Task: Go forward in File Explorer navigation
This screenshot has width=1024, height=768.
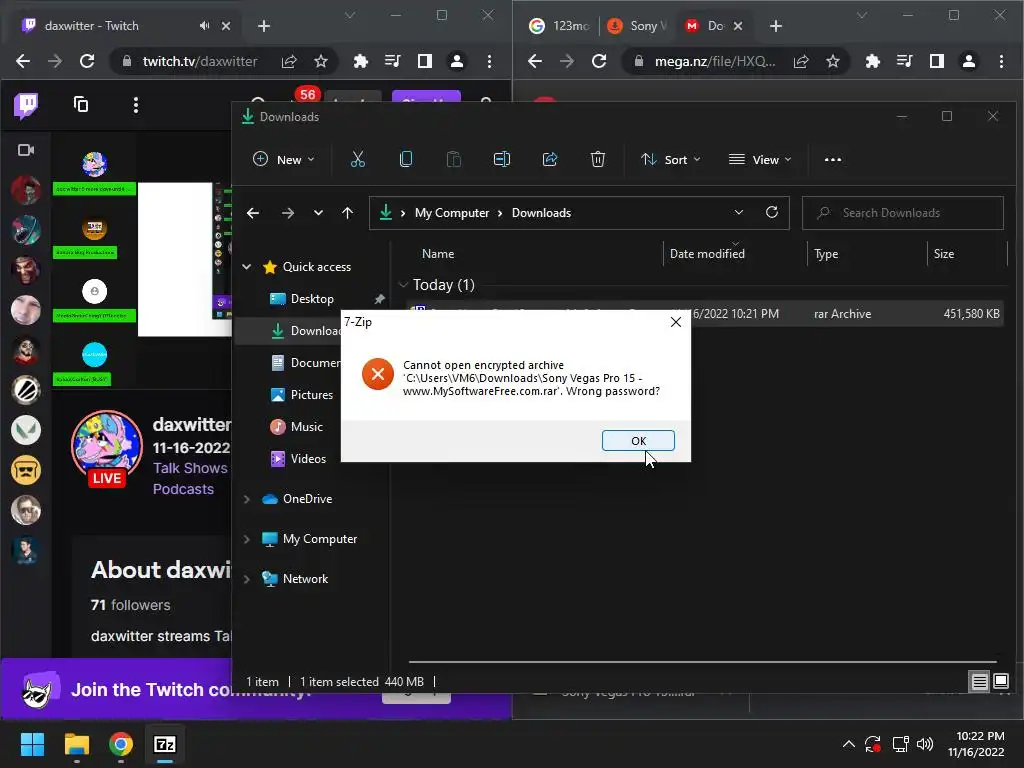Action: click(x=287, y=213)
